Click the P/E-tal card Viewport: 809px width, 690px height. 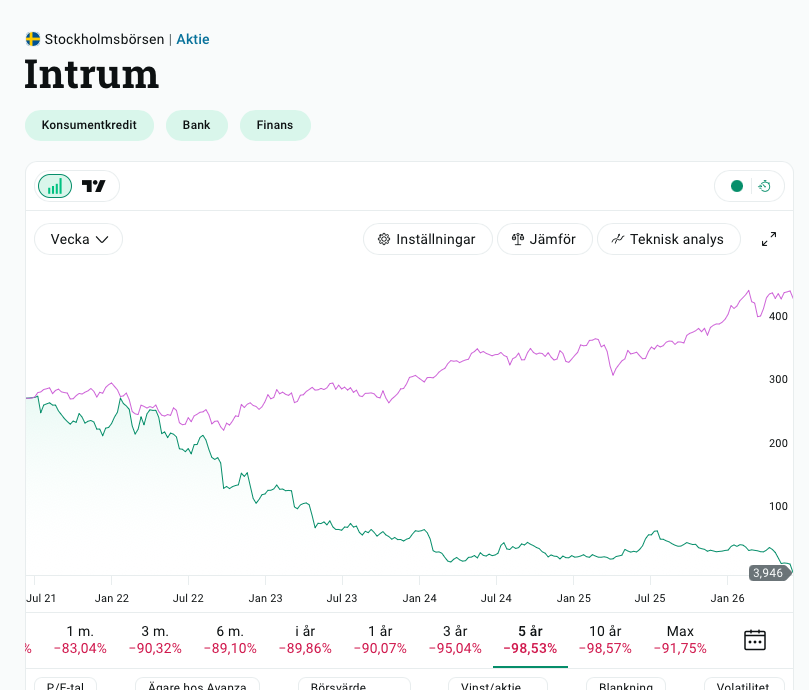point(66,684)
